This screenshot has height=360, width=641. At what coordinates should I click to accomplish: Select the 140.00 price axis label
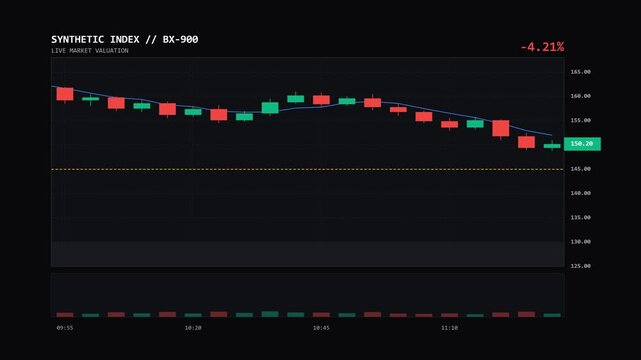(x=580, y=193)
